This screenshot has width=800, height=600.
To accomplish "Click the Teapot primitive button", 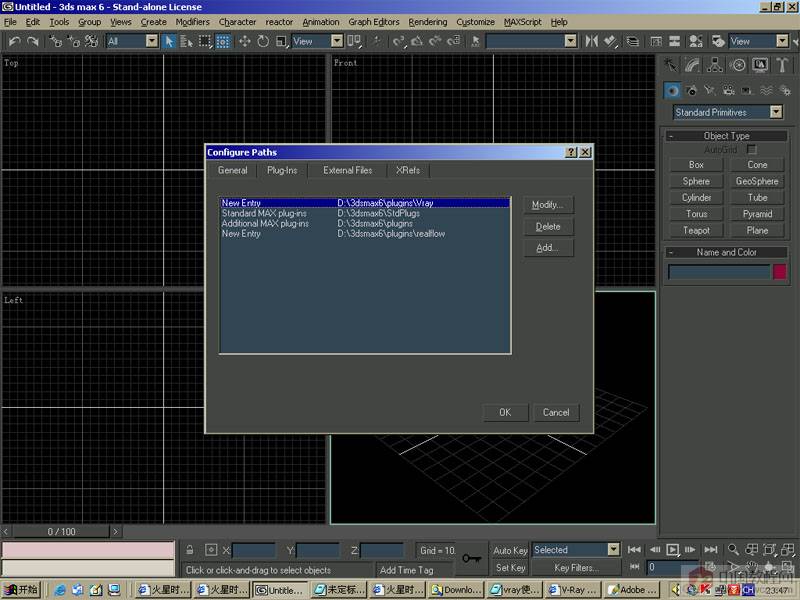I will pos(696,231).
